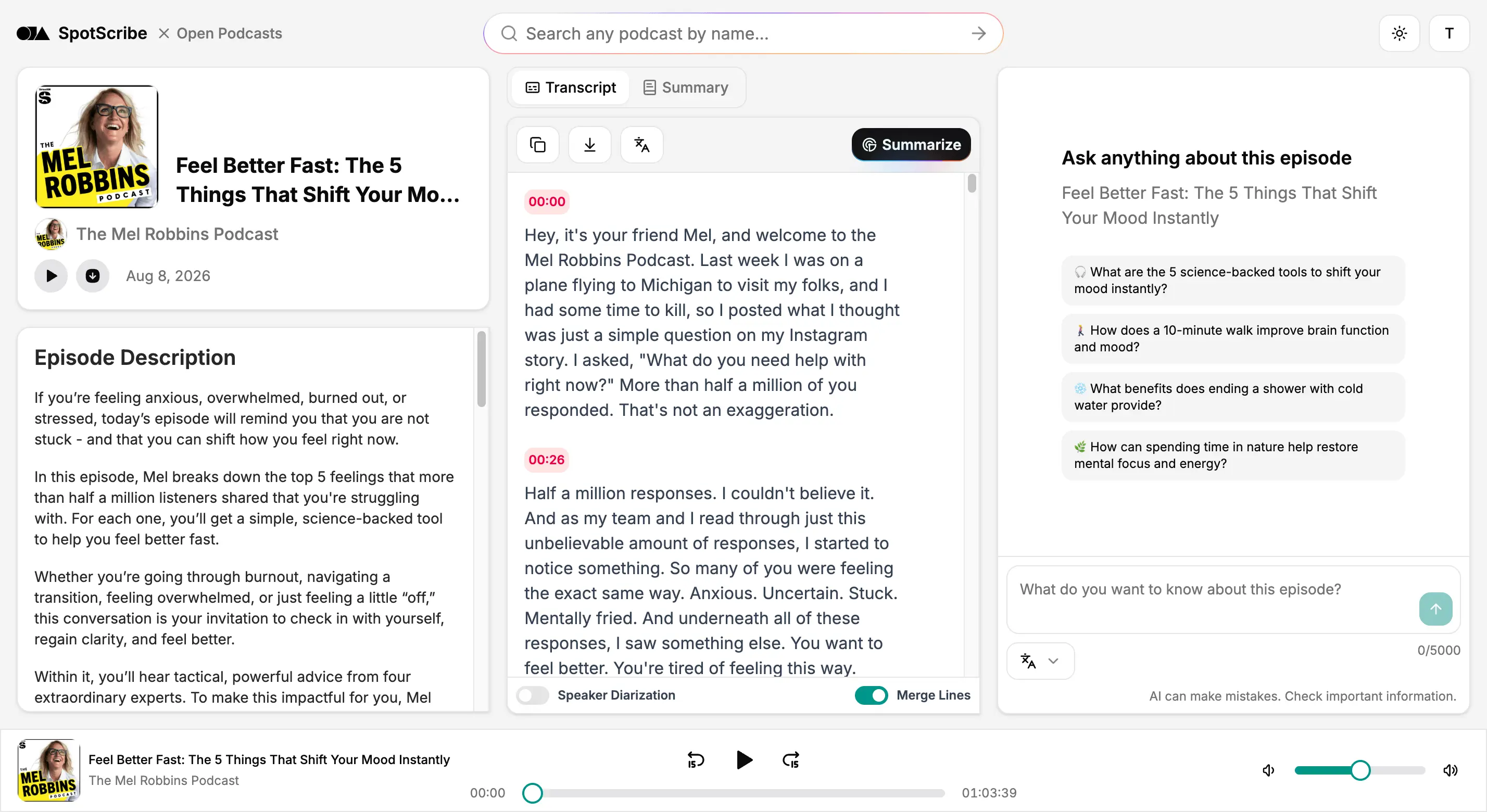1487x812 pixels.
Task: Click the low volume speaker icon
Action: coord(1268,770)
